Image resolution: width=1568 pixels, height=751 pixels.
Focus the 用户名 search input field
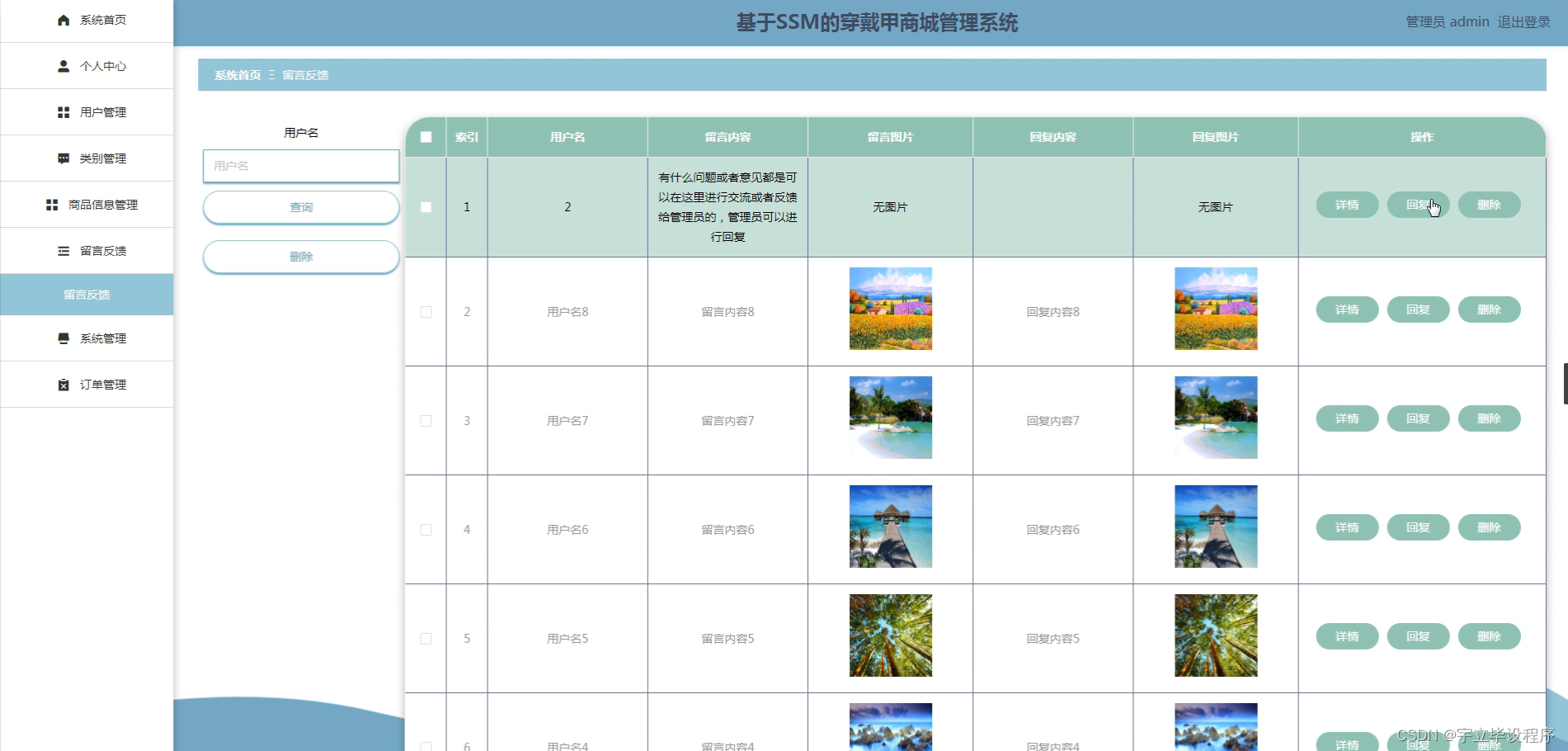pos(301,166)
